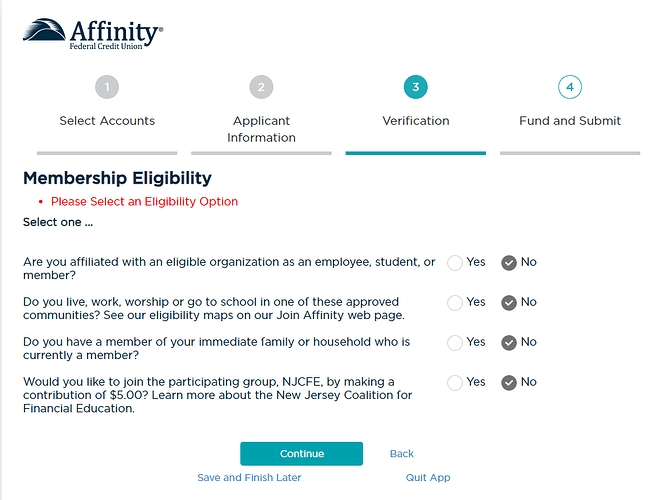Screen dimensions: 655x500
Task: Select Yes for eligible organization affiliation
Action: point(456,263)
